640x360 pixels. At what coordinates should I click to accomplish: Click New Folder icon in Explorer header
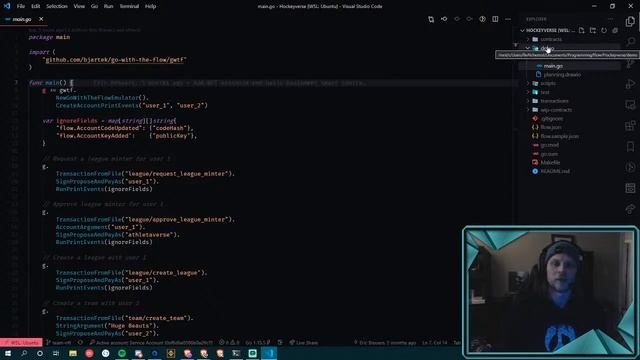[593, 31]
